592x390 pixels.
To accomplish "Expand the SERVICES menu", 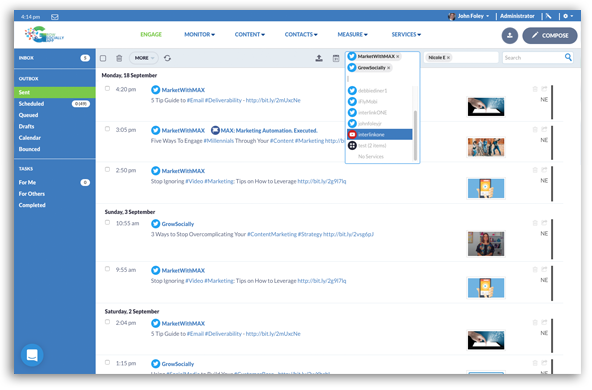I will coord(406,34).
